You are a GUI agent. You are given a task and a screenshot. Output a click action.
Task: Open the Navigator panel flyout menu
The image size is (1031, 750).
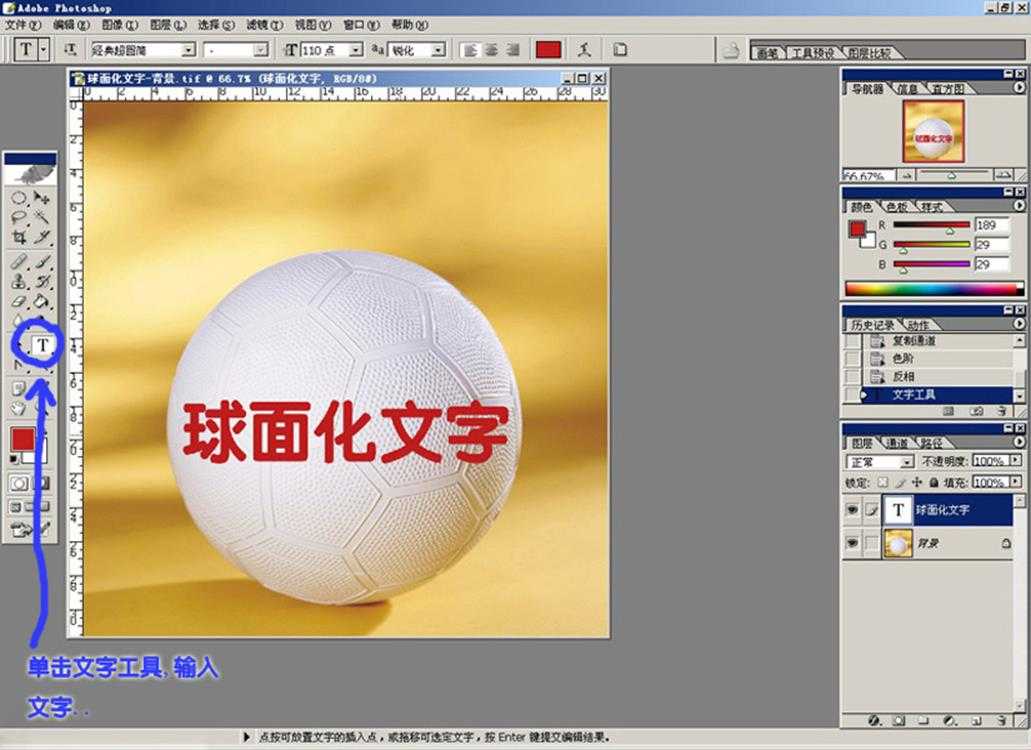(x=1019, y=87)
